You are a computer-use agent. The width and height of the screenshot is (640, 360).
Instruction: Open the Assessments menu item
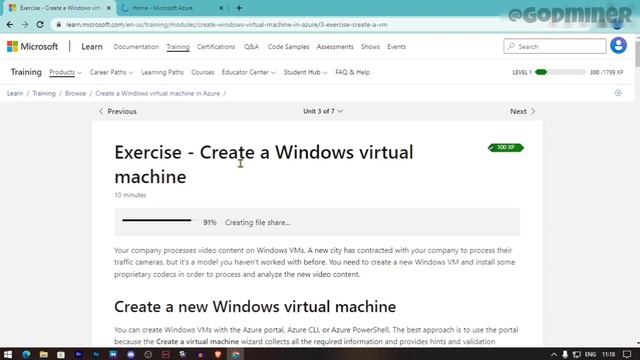coord(335,47)
